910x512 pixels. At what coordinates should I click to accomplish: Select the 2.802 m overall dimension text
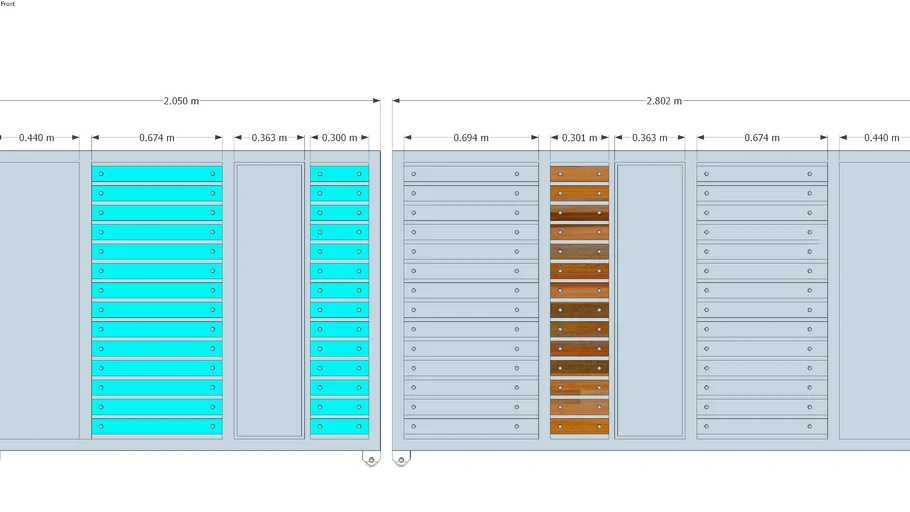(664, 101)
